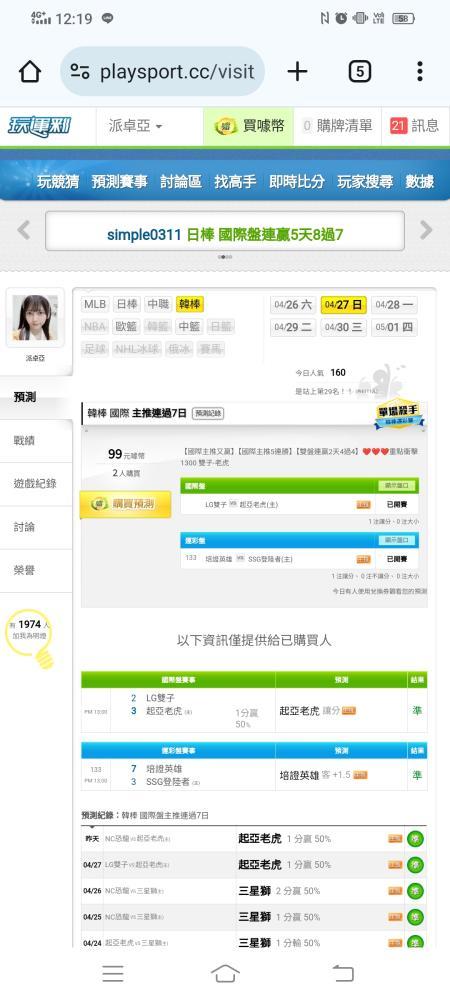Open the 戰績 sidebar tab
Image resolution: width=450 pixels, height=1000 pixels.
[x=36, y=440]
